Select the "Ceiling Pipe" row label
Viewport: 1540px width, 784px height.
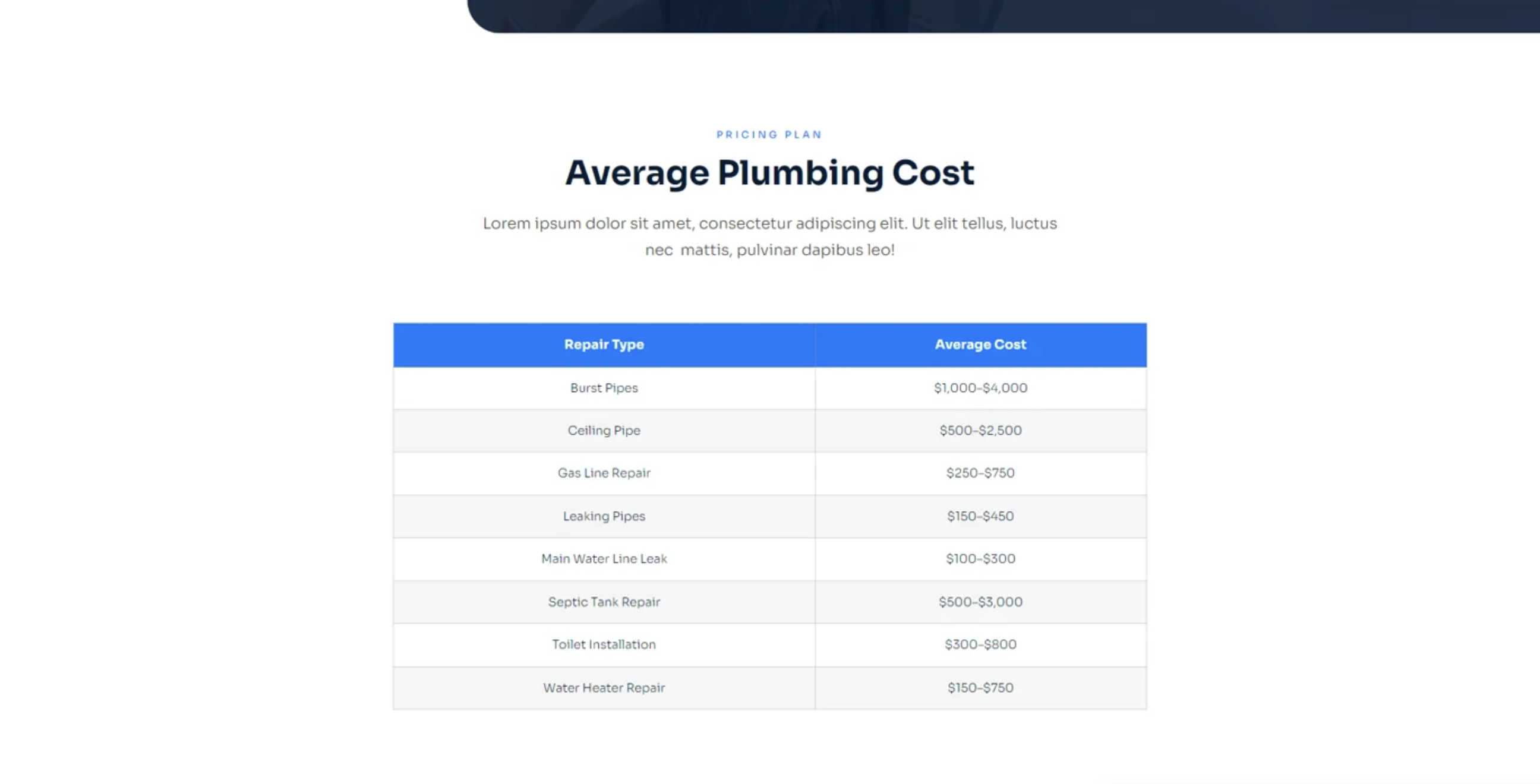[604, 430]
